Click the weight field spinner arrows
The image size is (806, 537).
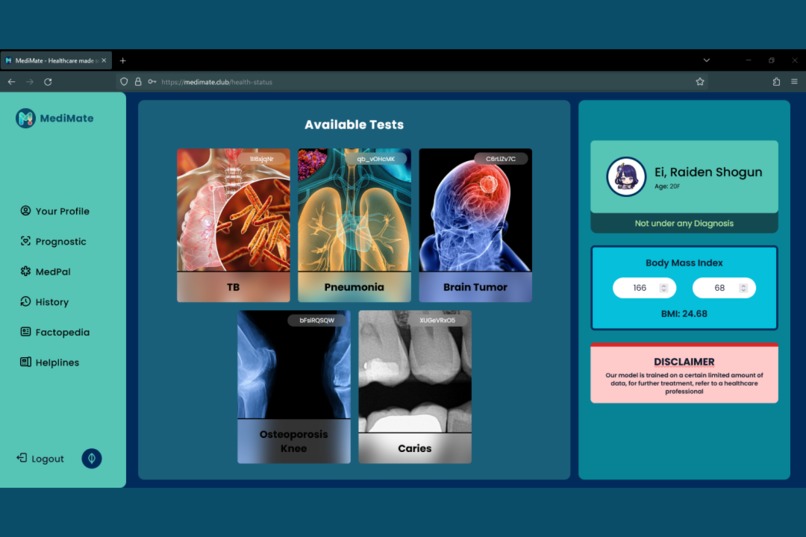tap(743, 288)
